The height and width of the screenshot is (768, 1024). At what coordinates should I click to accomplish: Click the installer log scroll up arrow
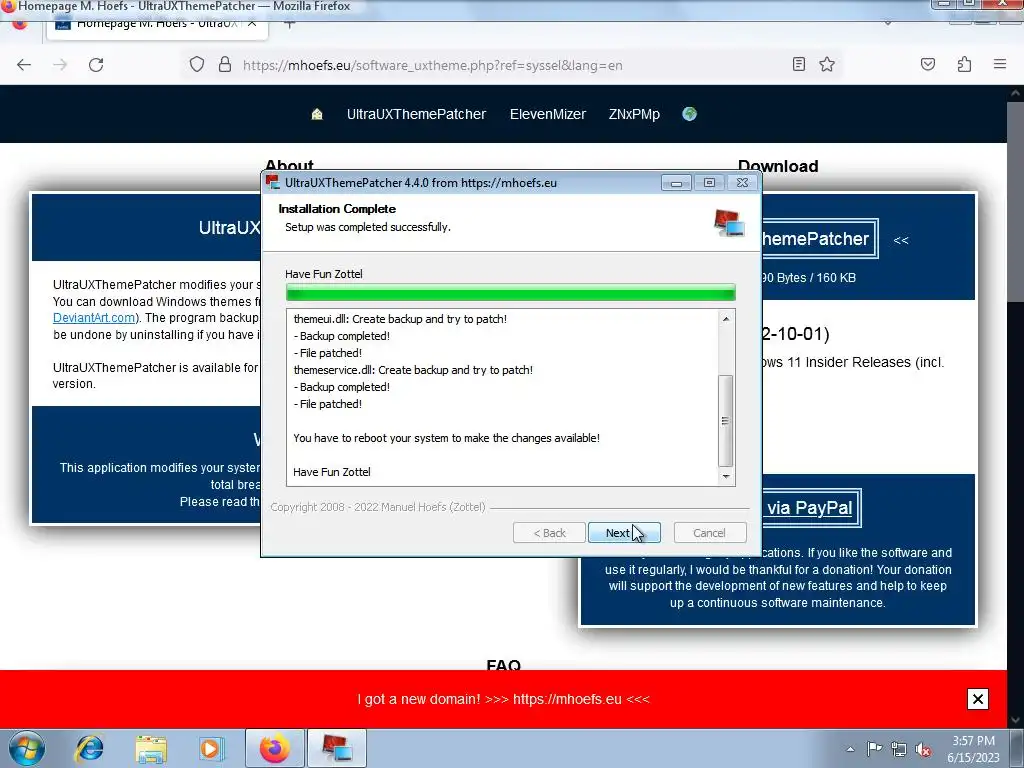[x=726, y=319]
